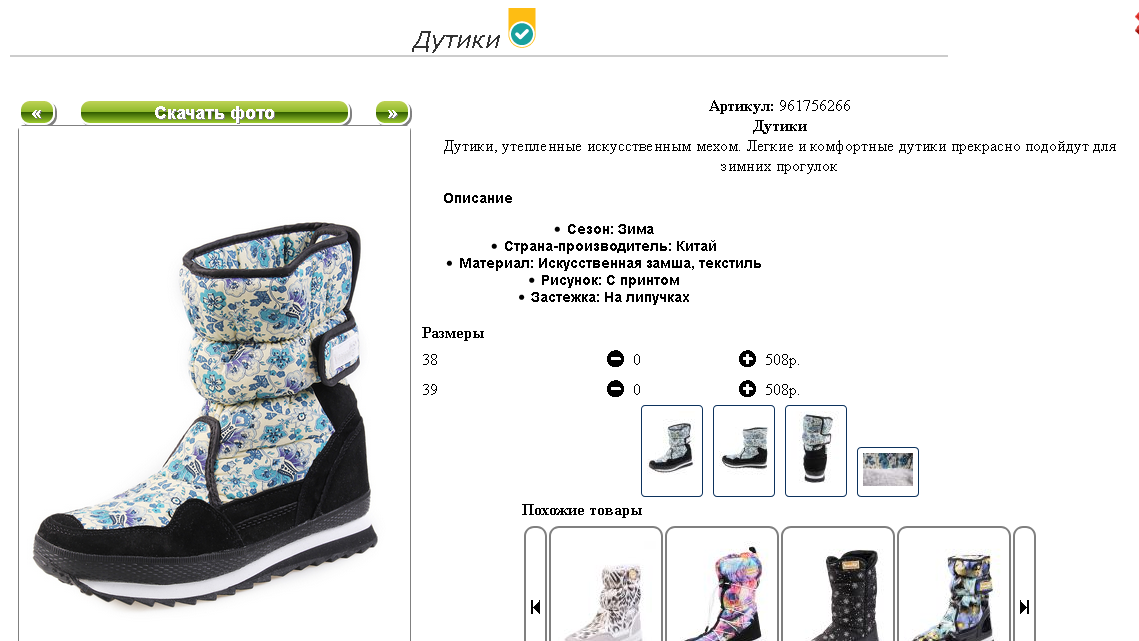Viewport: 1139px width, 641px height.
Task: Click the next photo arrow button
Action: pos(393,113)
